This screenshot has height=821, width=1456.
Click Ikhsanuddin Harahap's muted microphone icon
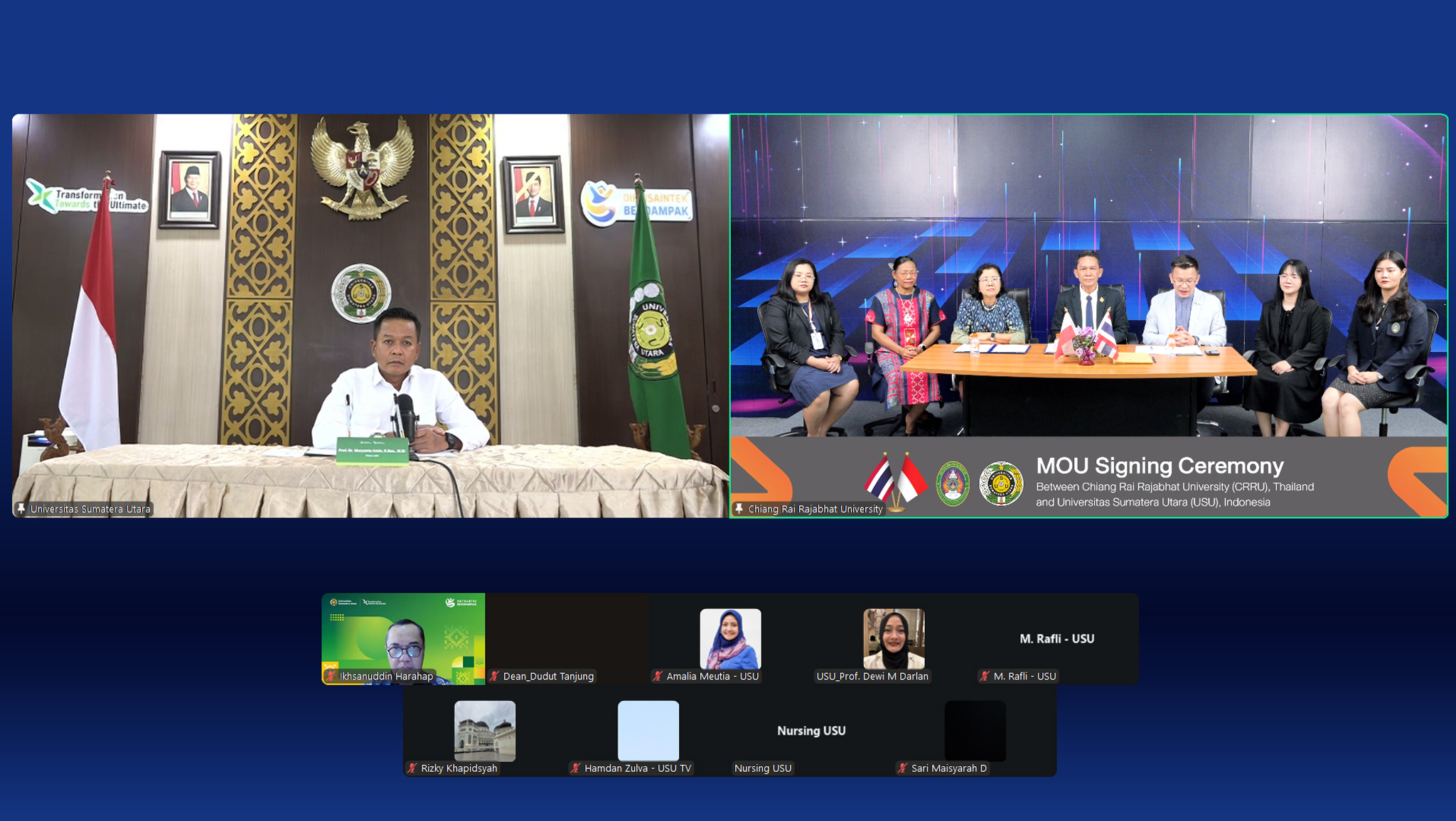(331, 676)
